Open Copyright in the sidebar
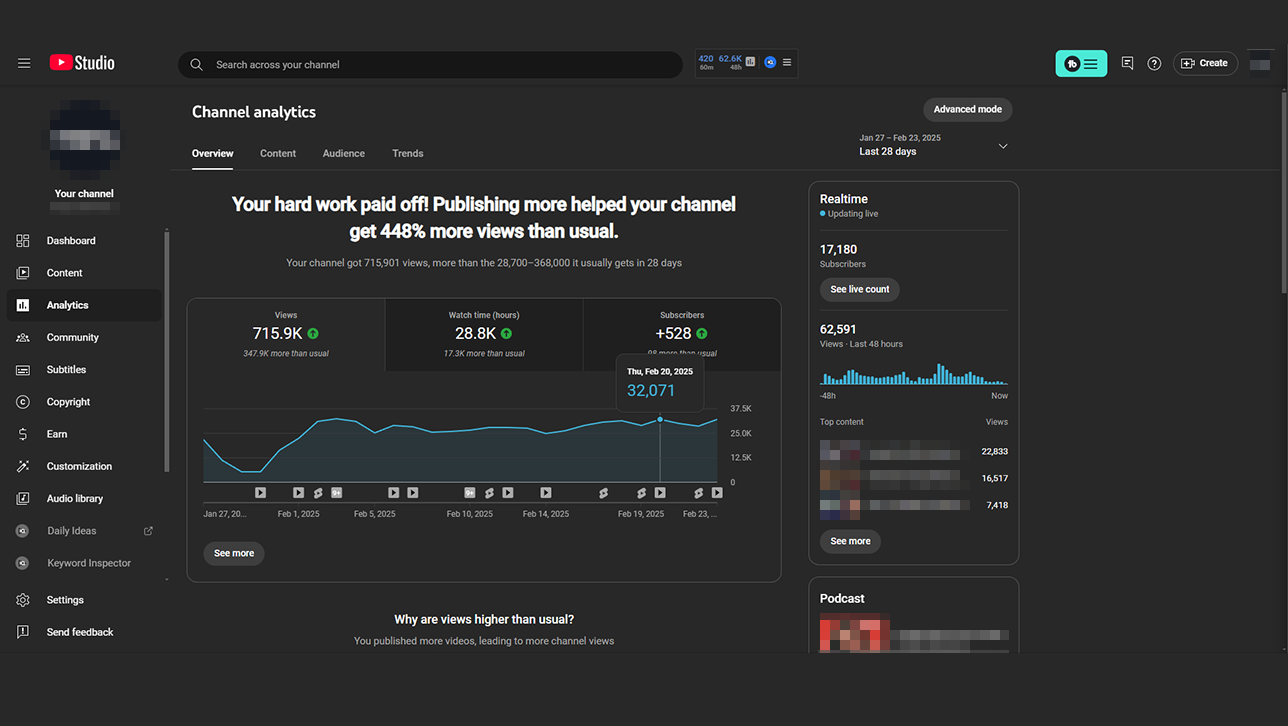Viewport: 1288px width, 726px height. (84, 402)
